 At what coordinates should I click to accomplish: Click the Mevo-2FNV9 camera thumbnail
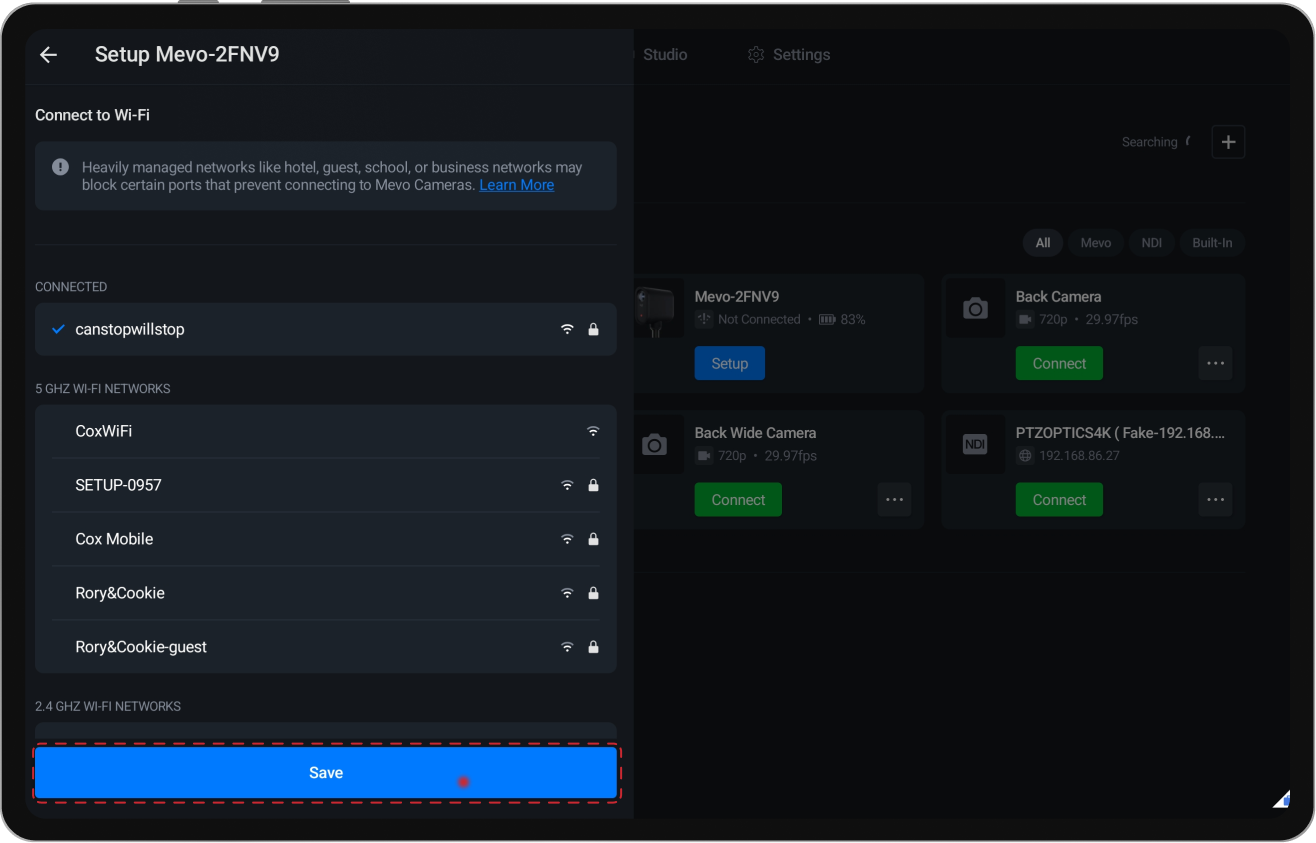(658, 308)
